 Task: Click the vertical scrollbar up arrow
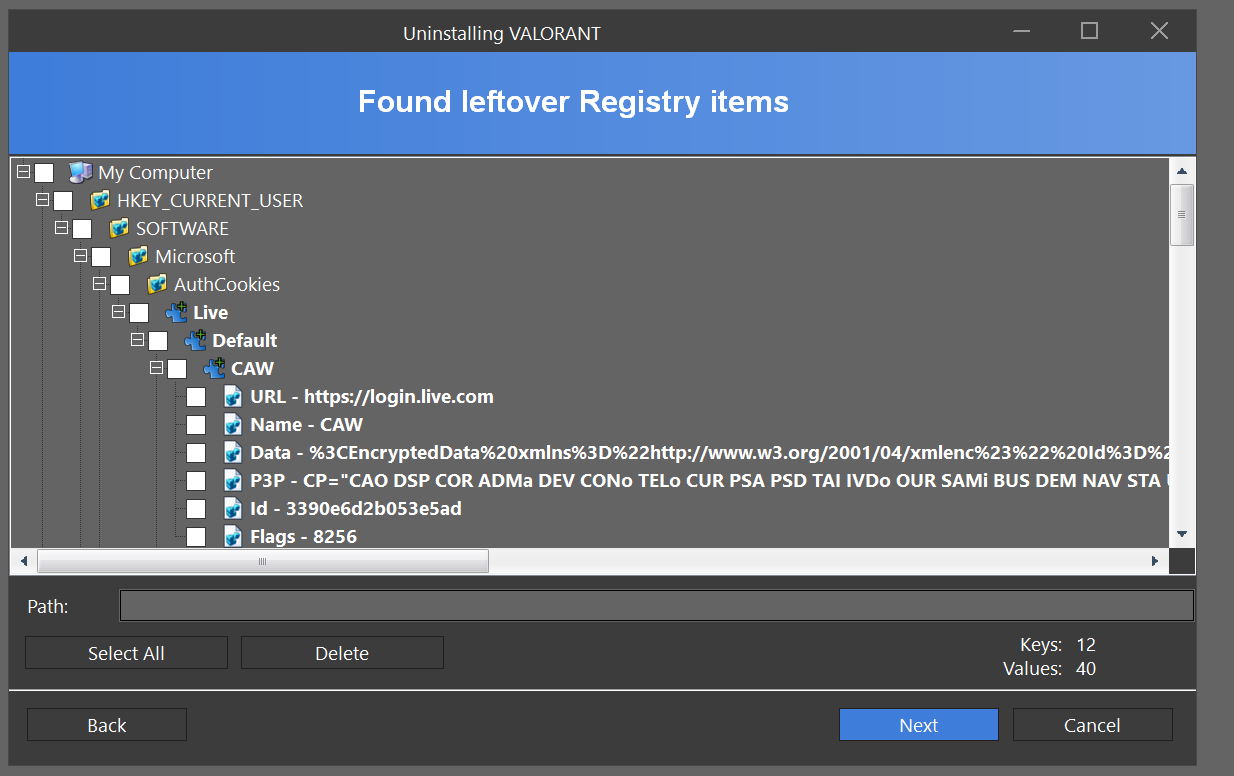click(x=1182, y=171)
